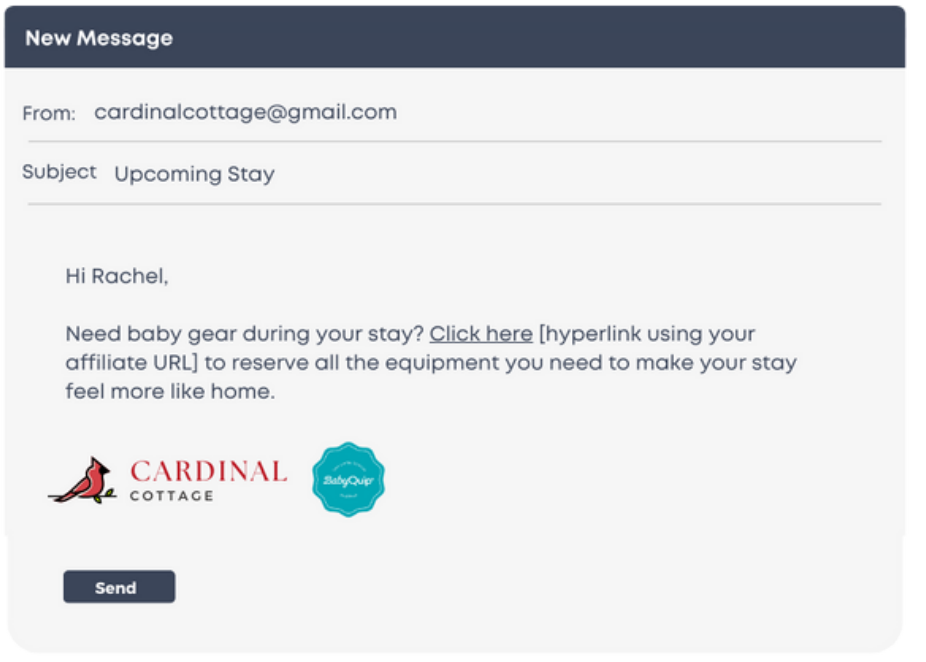Image resolution: width=926 pixels, height=662 pixels.
Task: Select the Subject field containing Upcoming Stay
Action: click(x=454, y=174)
